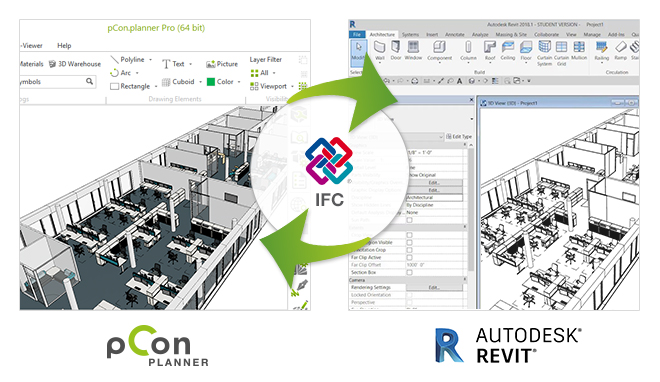The image size is (660, 382).
Task: Expand the Polyline dropdown arrow
Action: point(151,60)
